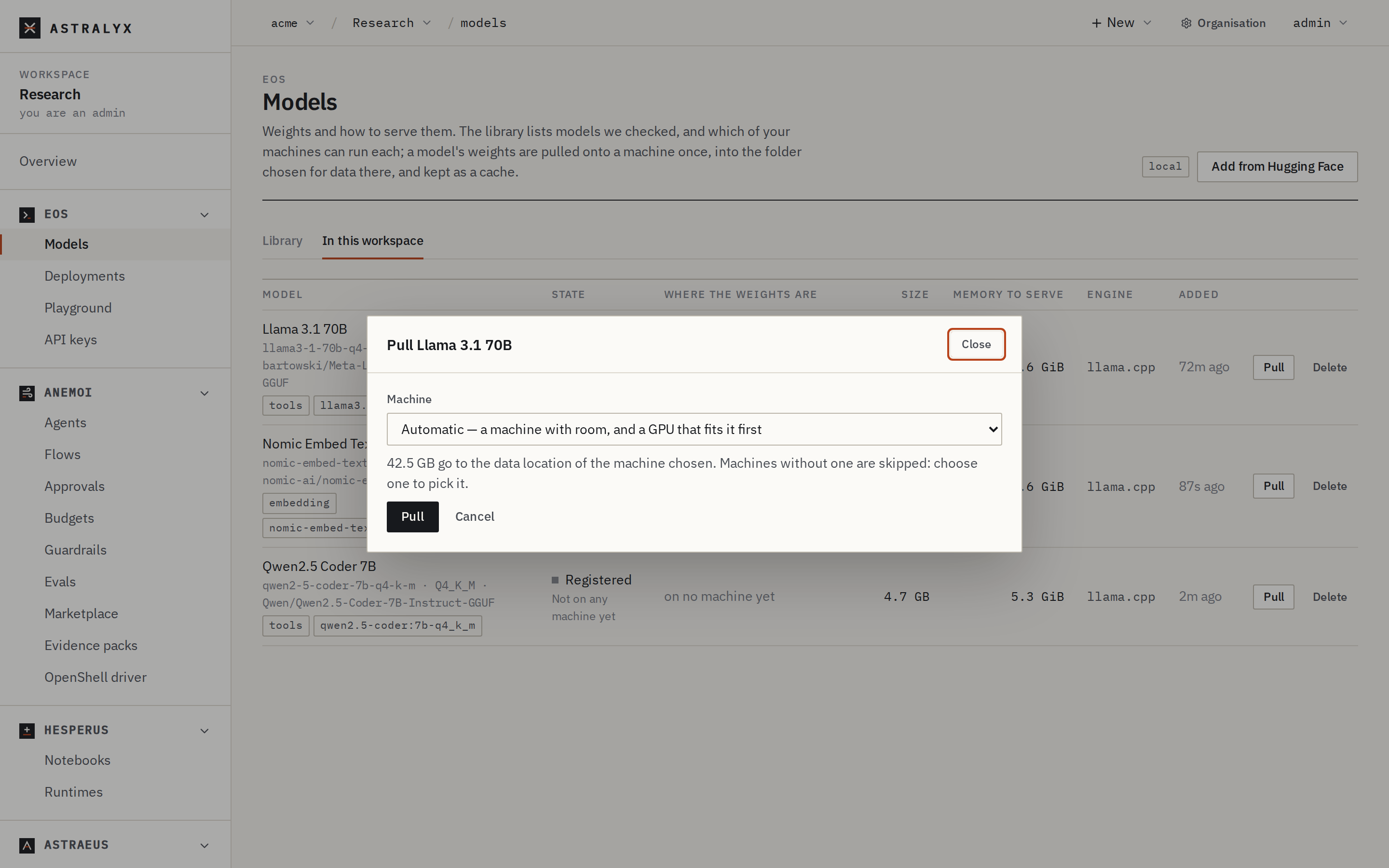Cancel the pull dialog
1389x868 pixels.
[x=475, y=516]
